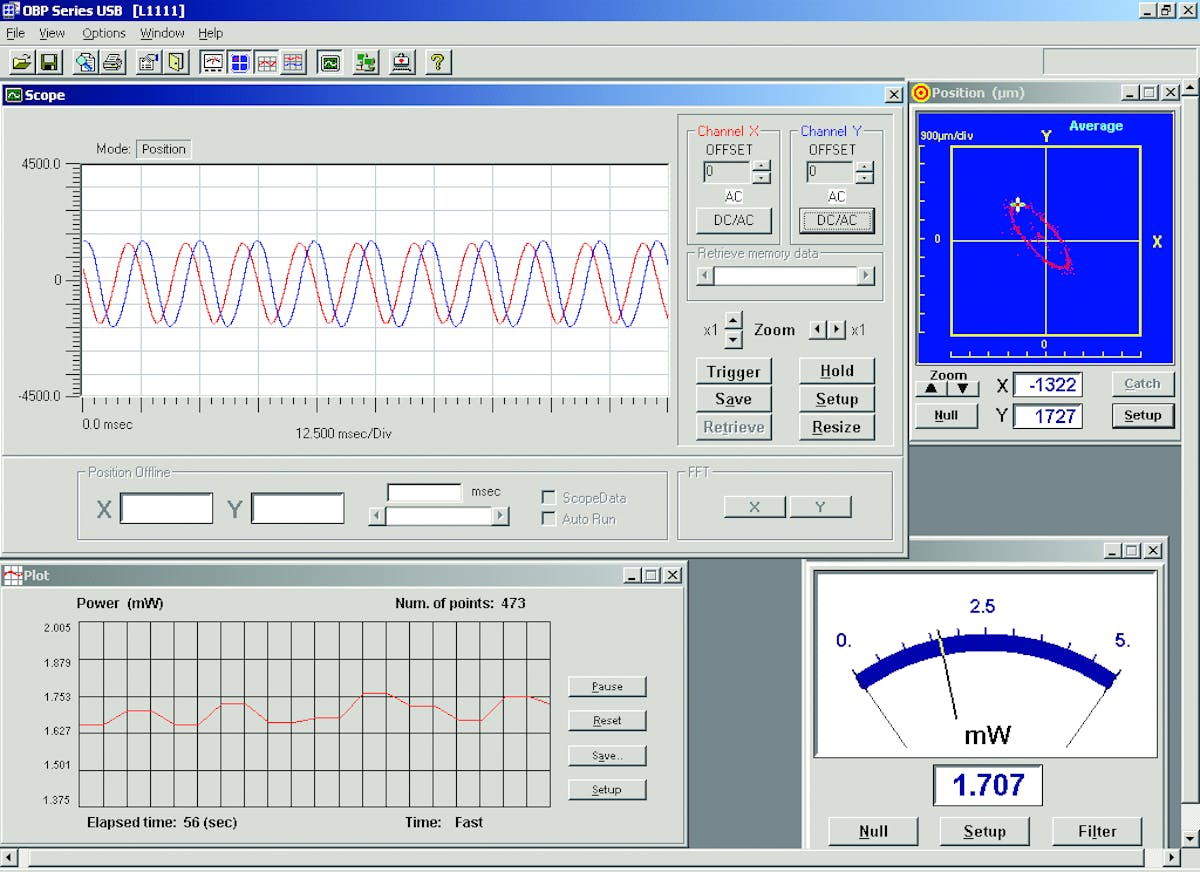Select the scope waveform display icon
Viewport: 1200px width, 872px height.
coord(292,62)
